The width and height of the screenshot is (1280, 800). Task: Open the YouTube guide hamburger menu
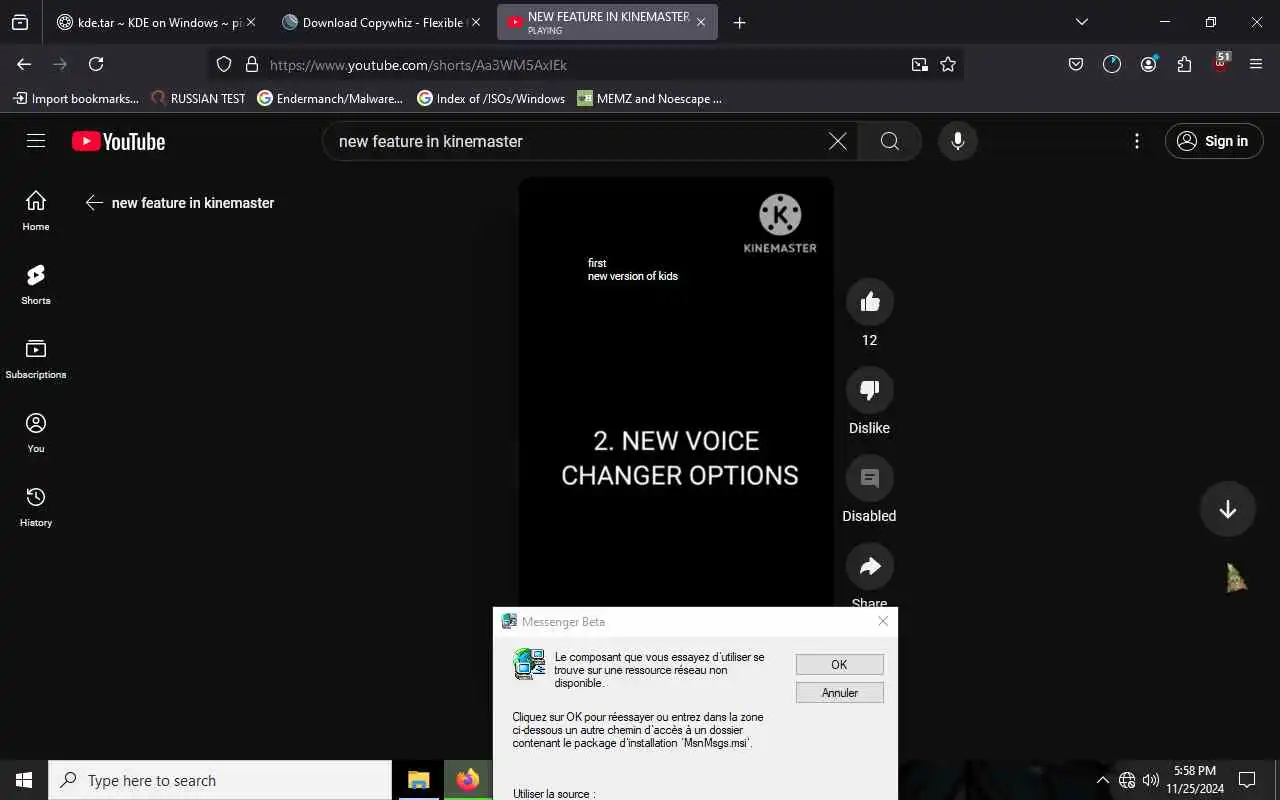tap(36, 141)
